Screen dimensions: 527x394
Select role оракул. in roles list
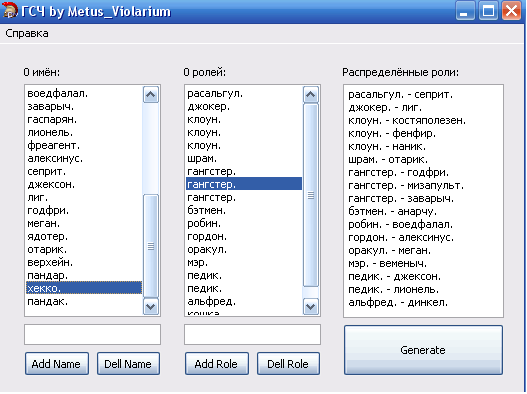244,249
